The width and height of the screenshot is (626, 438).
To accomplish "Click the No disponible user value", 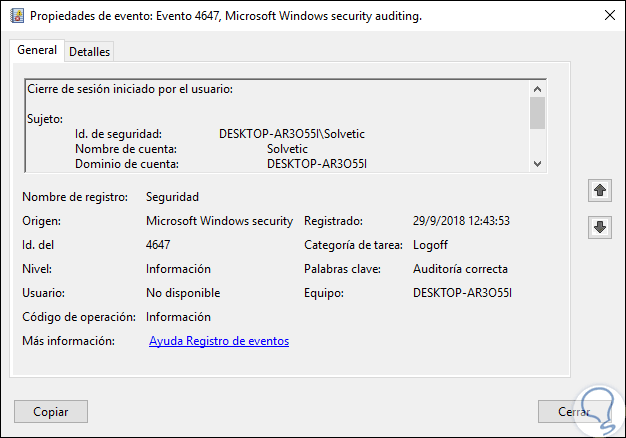I will tap(183, 293).
